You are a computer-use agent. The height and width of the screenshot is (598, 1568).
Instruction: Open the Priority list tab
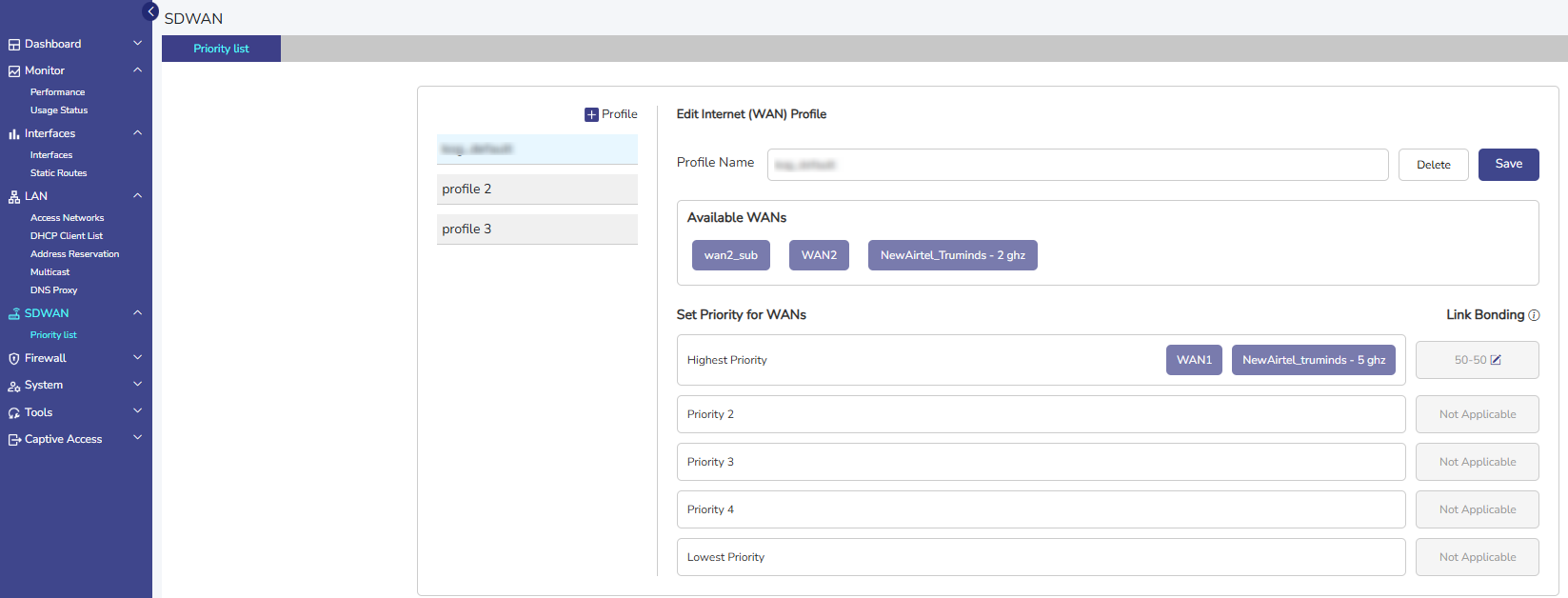click(221, 49)
